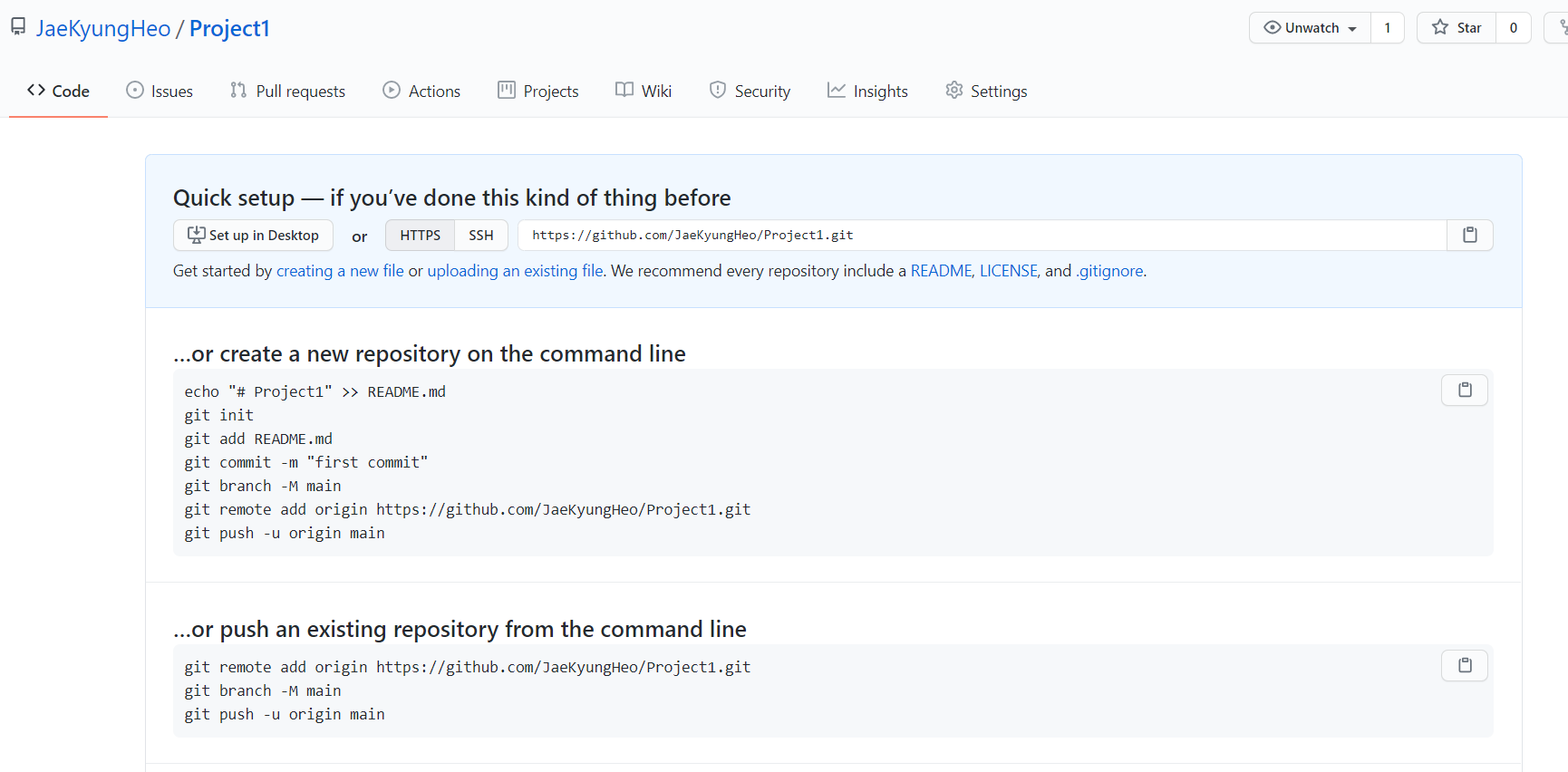
Task: Open the Wiki tab
Action: [x=644, y=91]
